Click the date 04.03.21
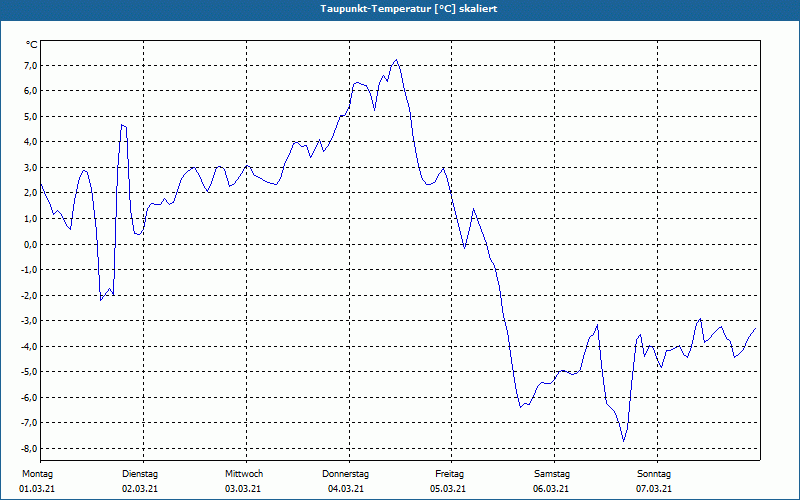Image resolution: width=800 pixels, height=500 pixels. 346,489
